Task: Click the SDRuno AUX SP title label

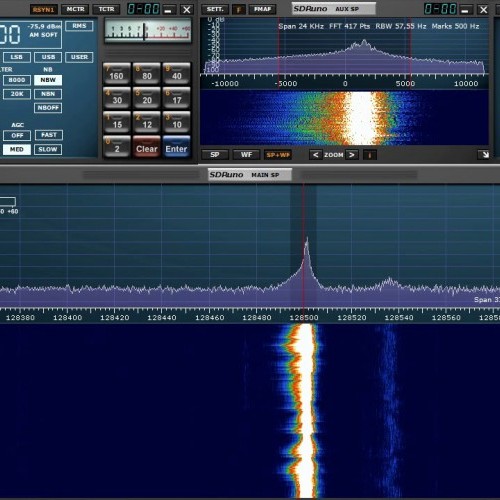Action: coord(334,9)
